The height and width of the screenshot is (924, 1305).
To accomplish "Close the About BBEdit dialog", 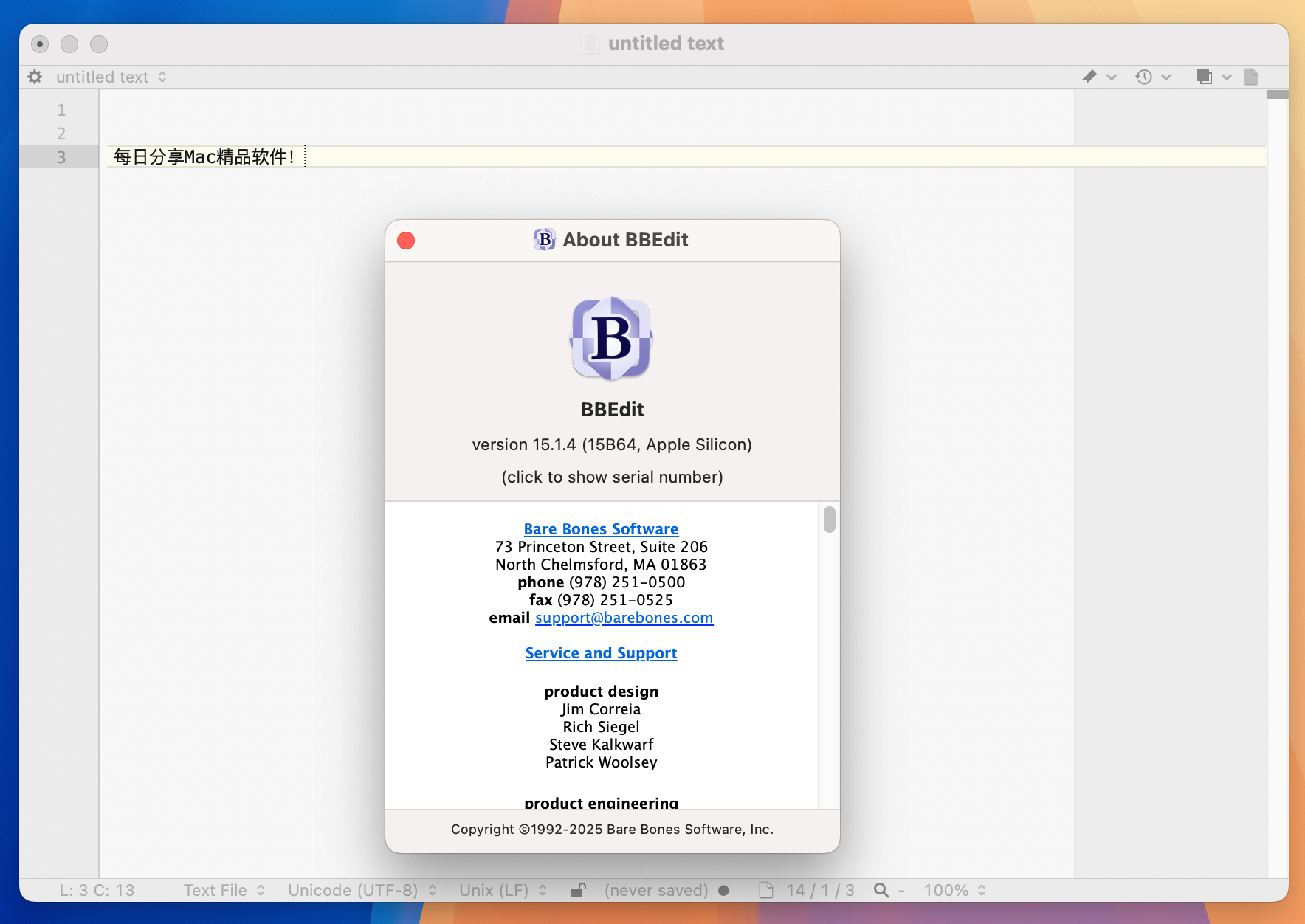I will 406,241.
